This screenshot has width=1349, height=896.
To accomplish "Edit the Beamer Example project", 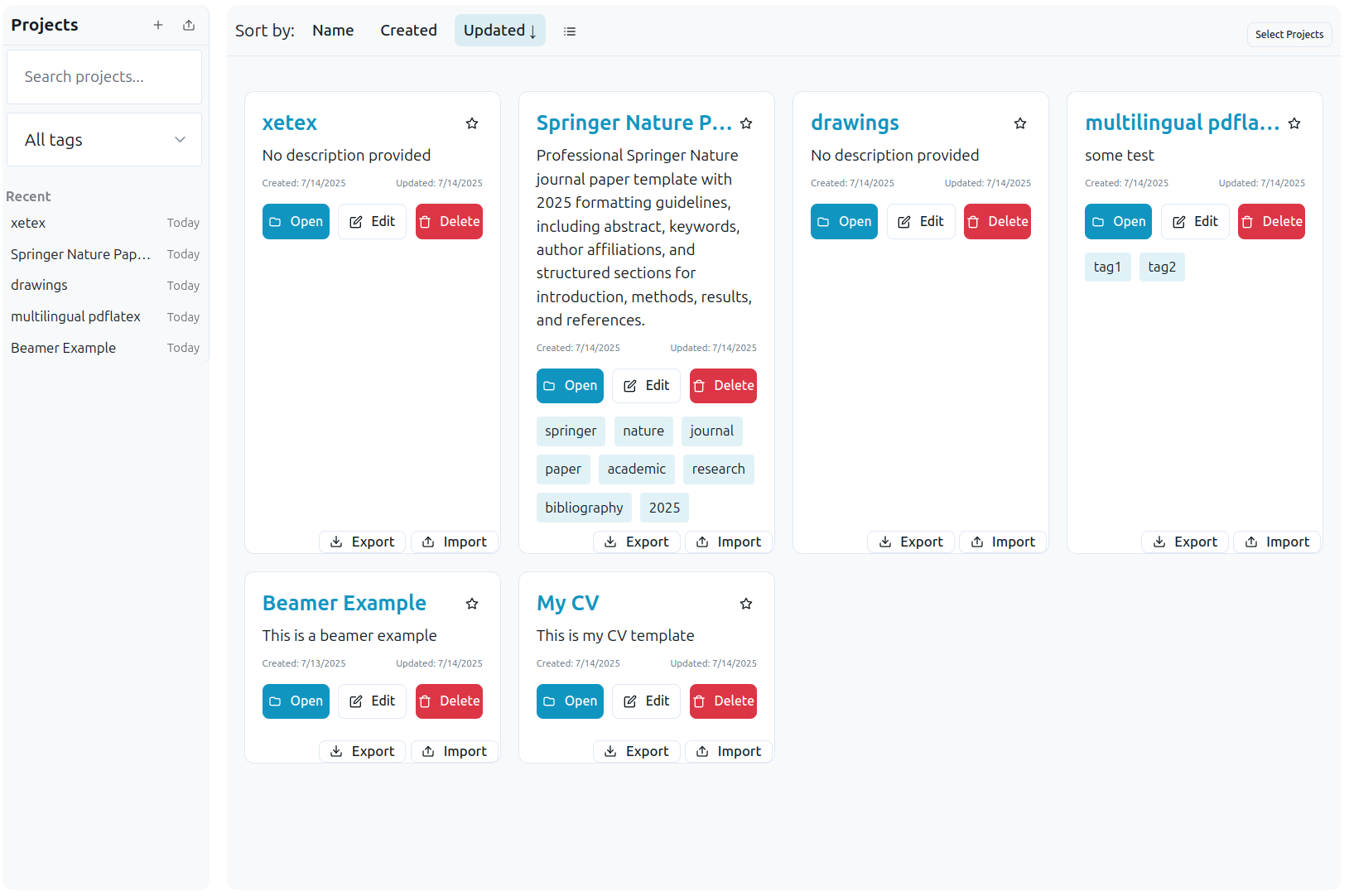I will [x=372, y=701].
